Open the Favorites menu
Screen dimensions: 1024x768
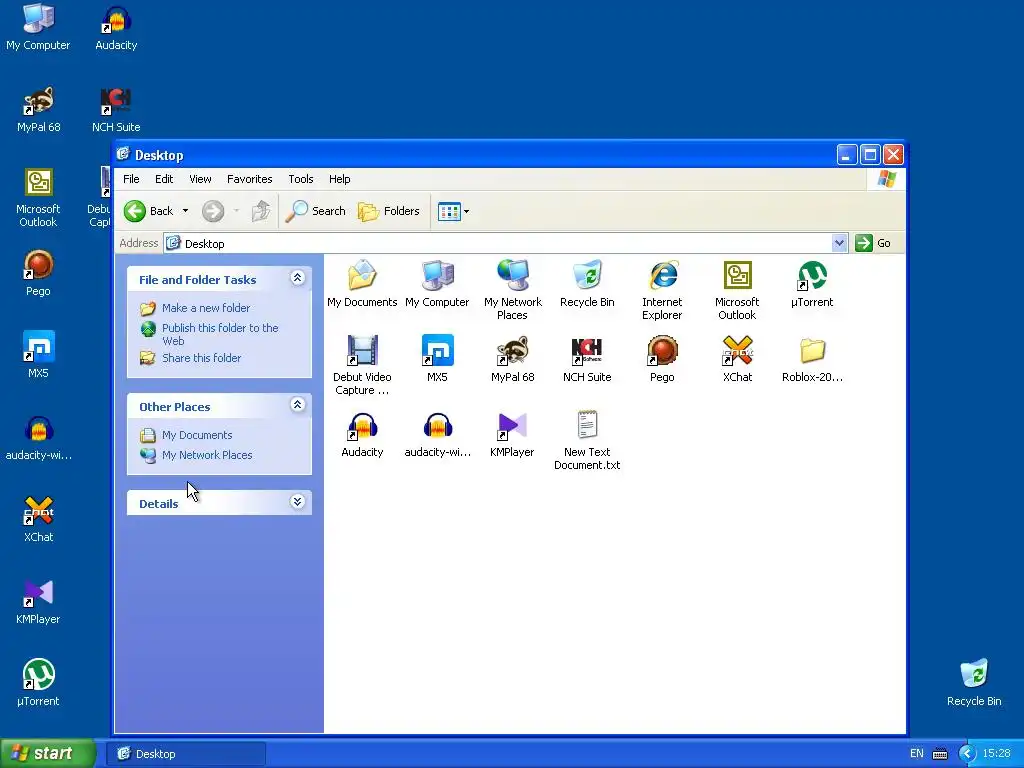pyautogui.click(x=249, y=179)
